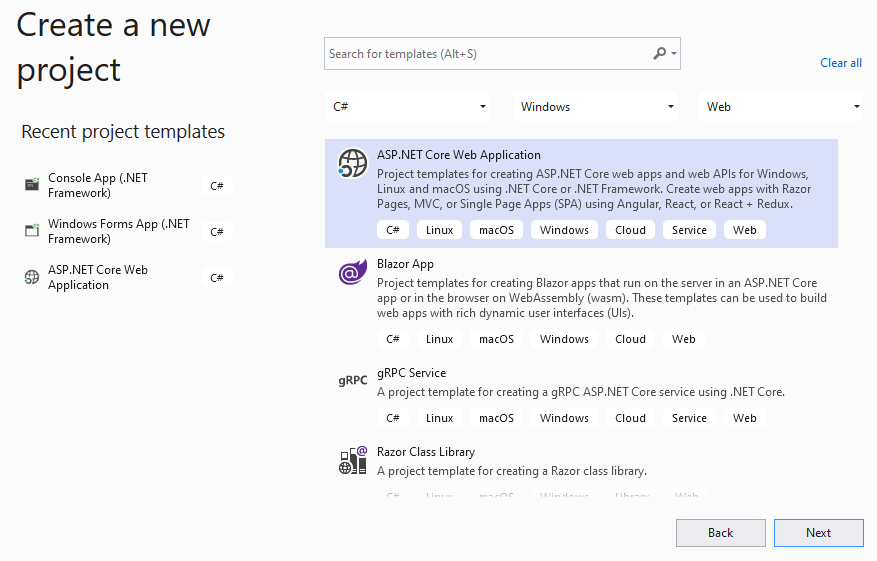Click the gRPC Service description text
This screenshot has height=561, width=877.
pos(581,392)
